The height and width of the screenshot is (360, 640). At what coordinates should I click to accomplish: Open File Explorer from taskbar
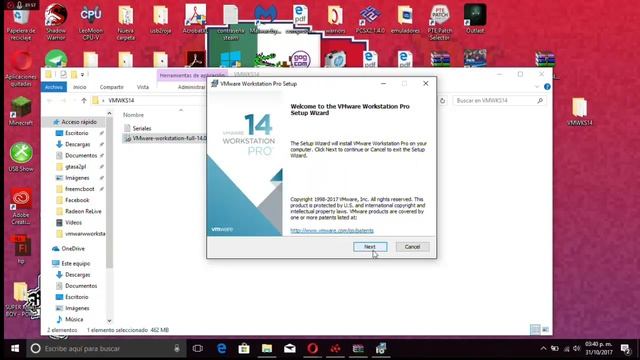[267, 349]
